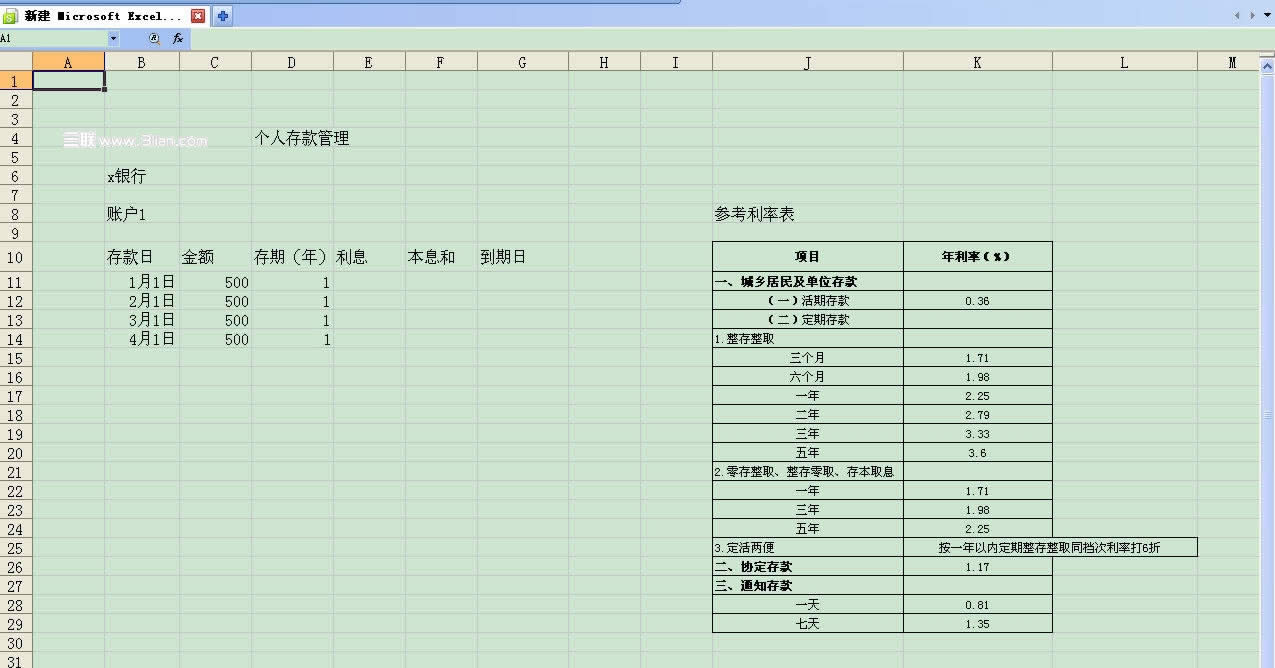This screenshot has width=1275, height=668.
Task: Select column D header
Action: (x=292, y=62)
